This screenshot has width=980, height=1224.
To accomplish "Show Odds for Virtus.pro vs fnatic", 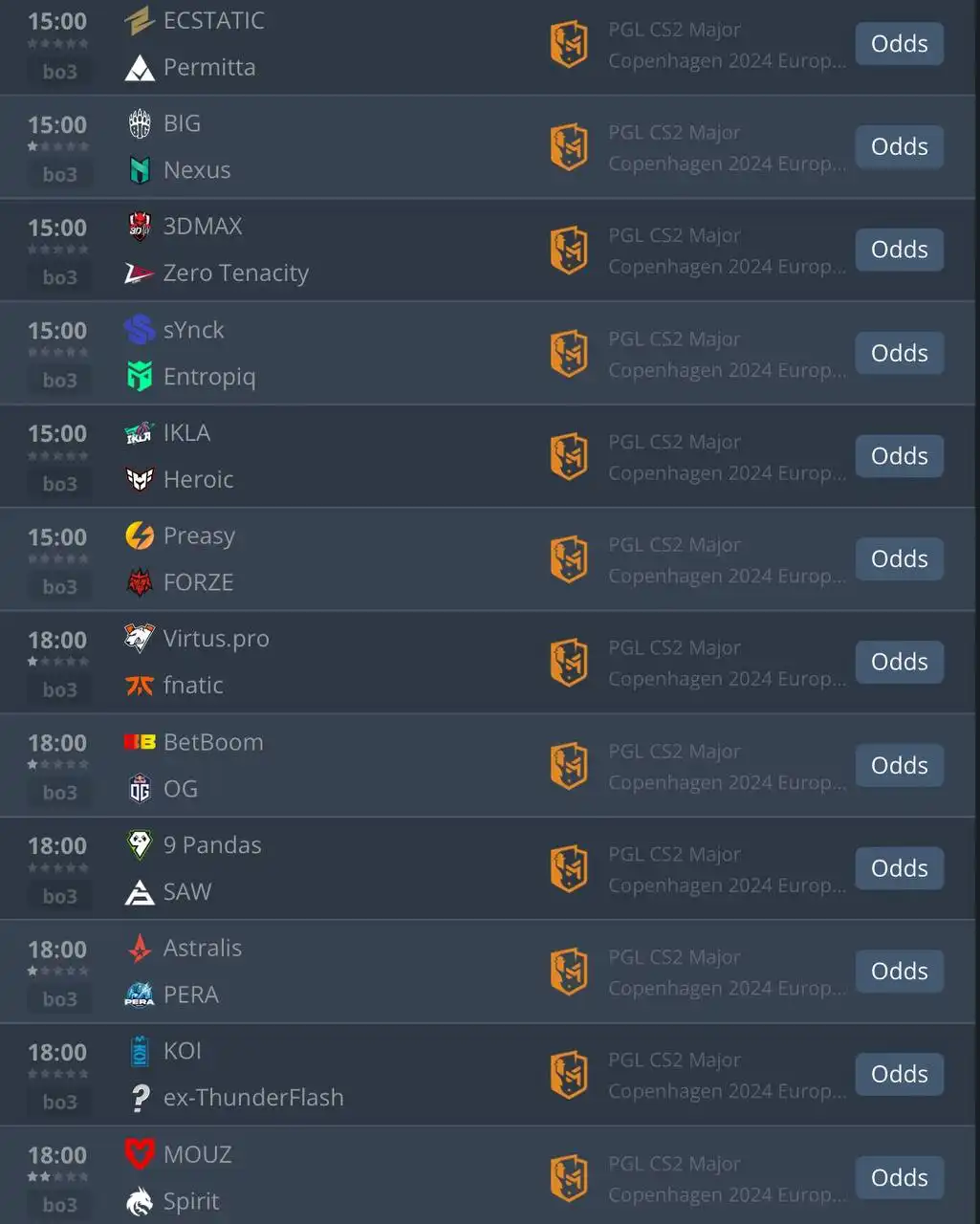I will pos(899,662).
